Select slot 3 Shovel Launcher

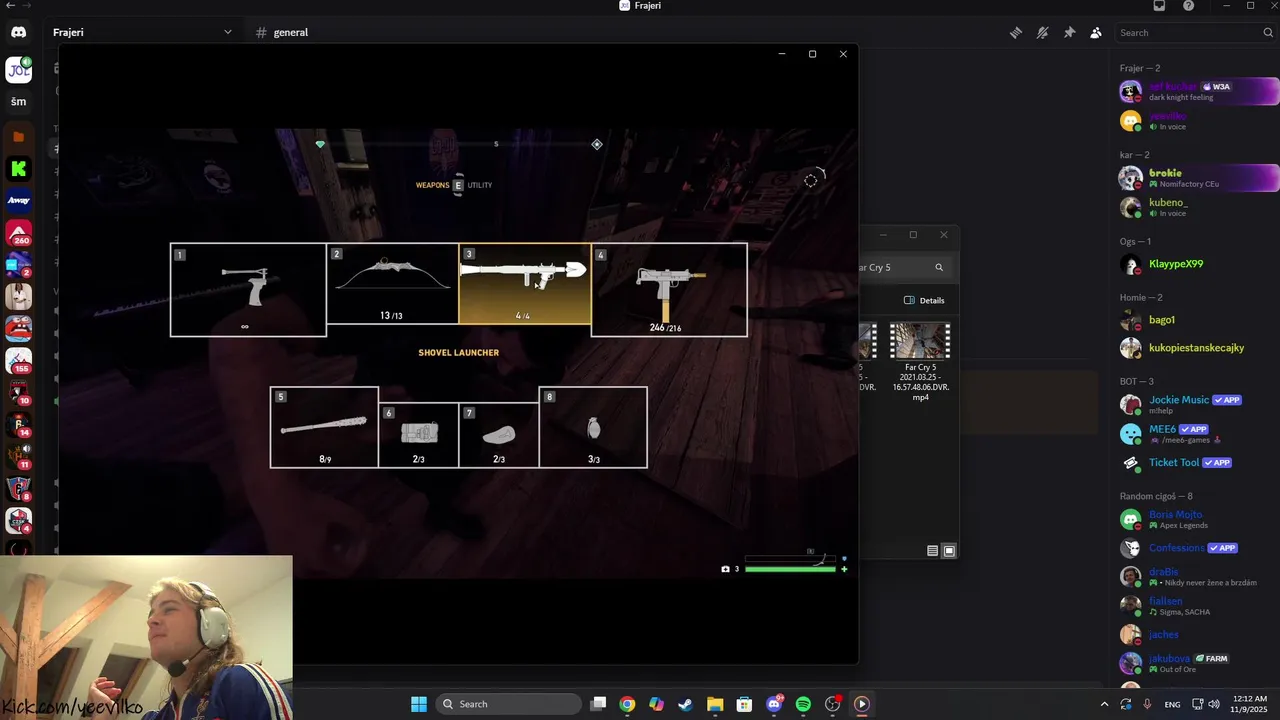point(524,284)
